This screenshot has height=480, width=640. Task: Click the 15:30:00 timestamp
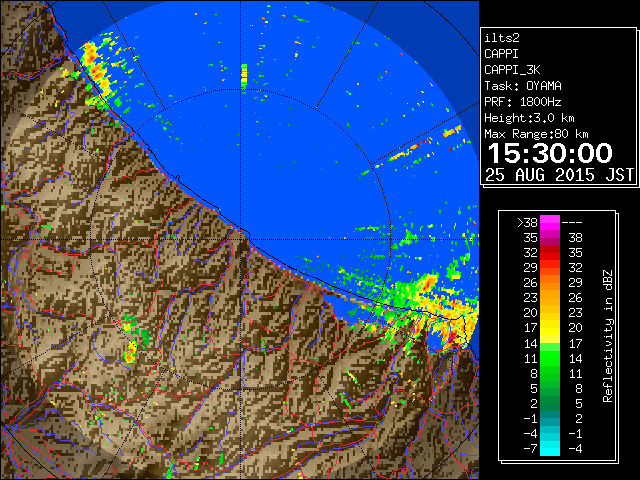point(550,153)
